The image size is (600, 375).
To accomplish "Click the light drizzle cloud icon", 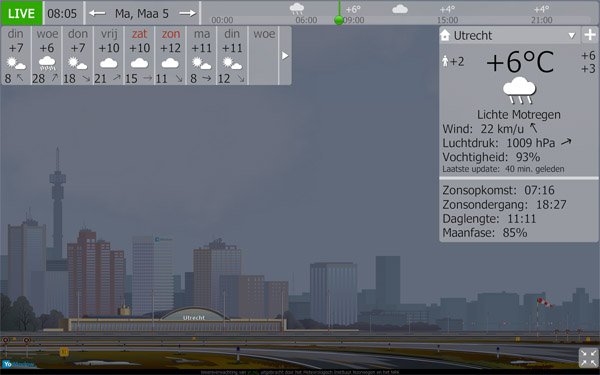I will coord(519,90).
